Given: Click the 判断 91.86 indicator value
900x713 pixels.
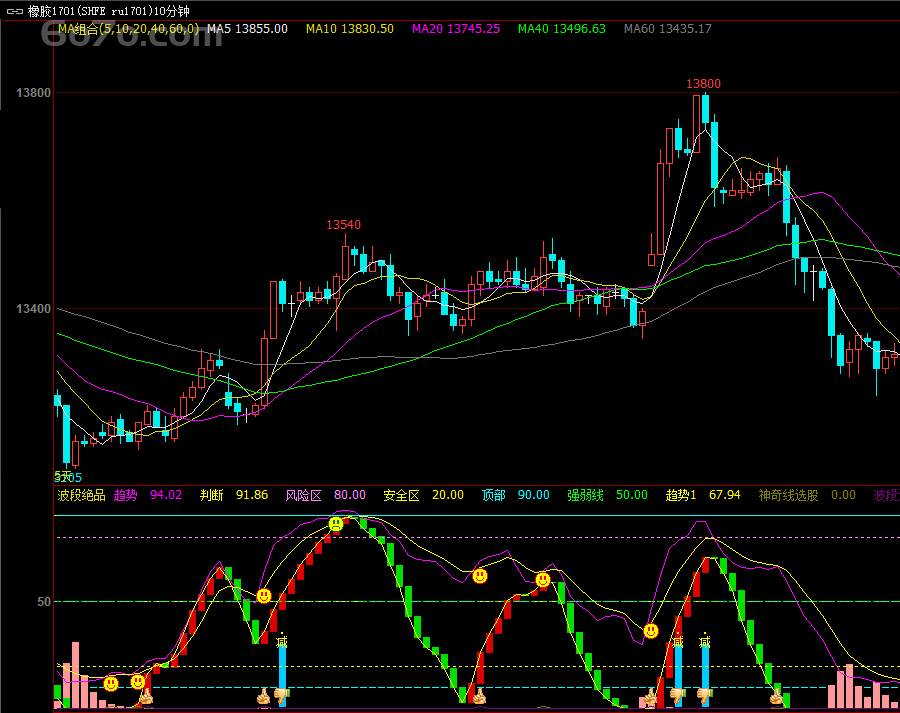Looking at the screenshot, I should [234, 495].
